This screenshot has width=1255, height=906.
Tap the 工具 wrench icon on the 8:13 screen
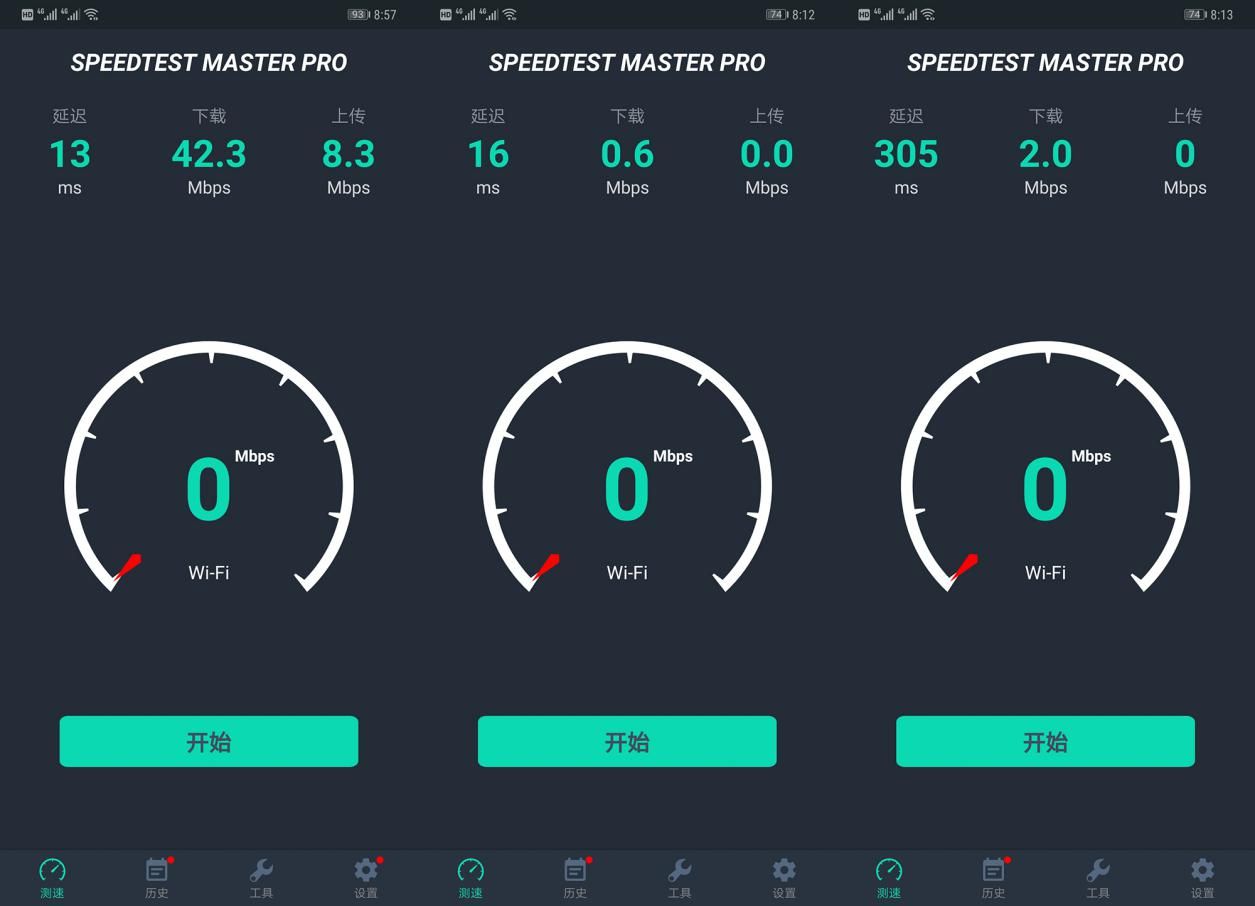(1098, 870)
